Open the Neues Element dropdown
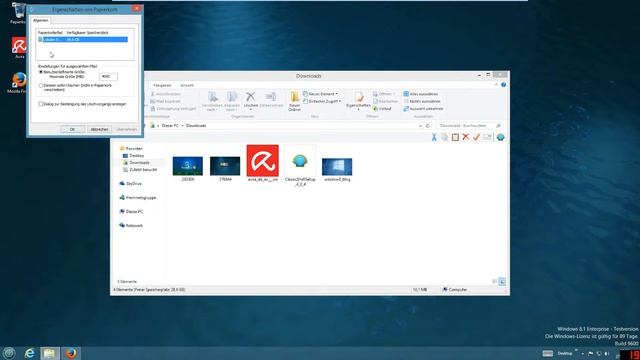The width and height of the screenshot is (640, 360). tap(320, 94)
